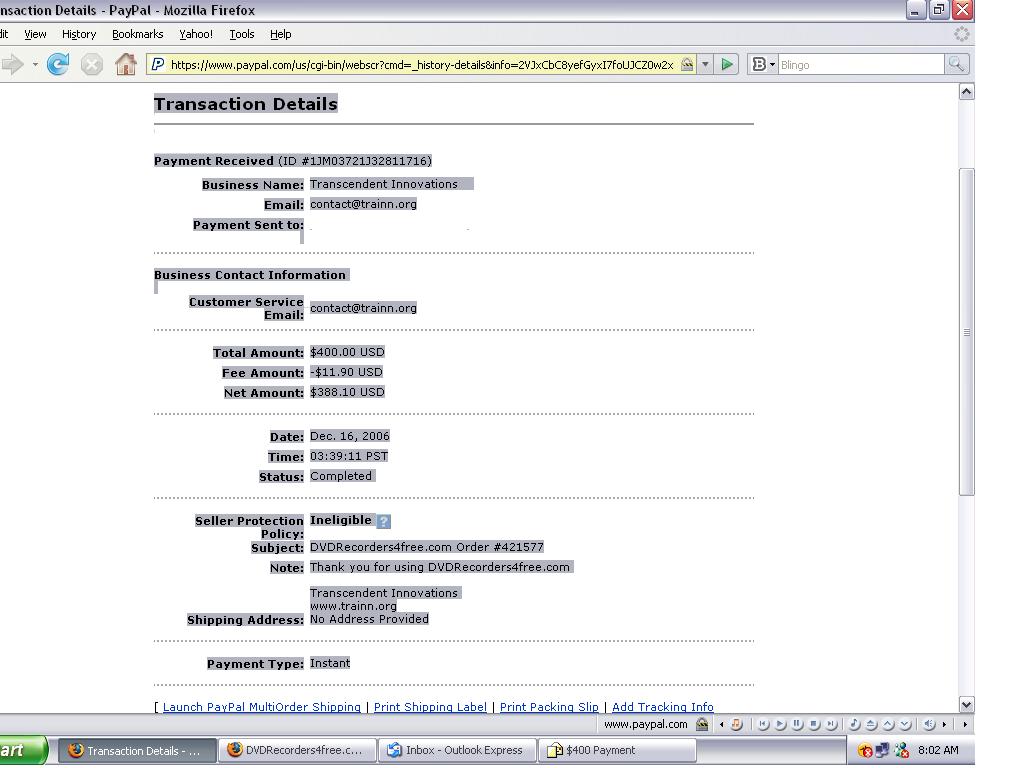Open the Help menu
The image size is (1024, 768).
(281, 34)
